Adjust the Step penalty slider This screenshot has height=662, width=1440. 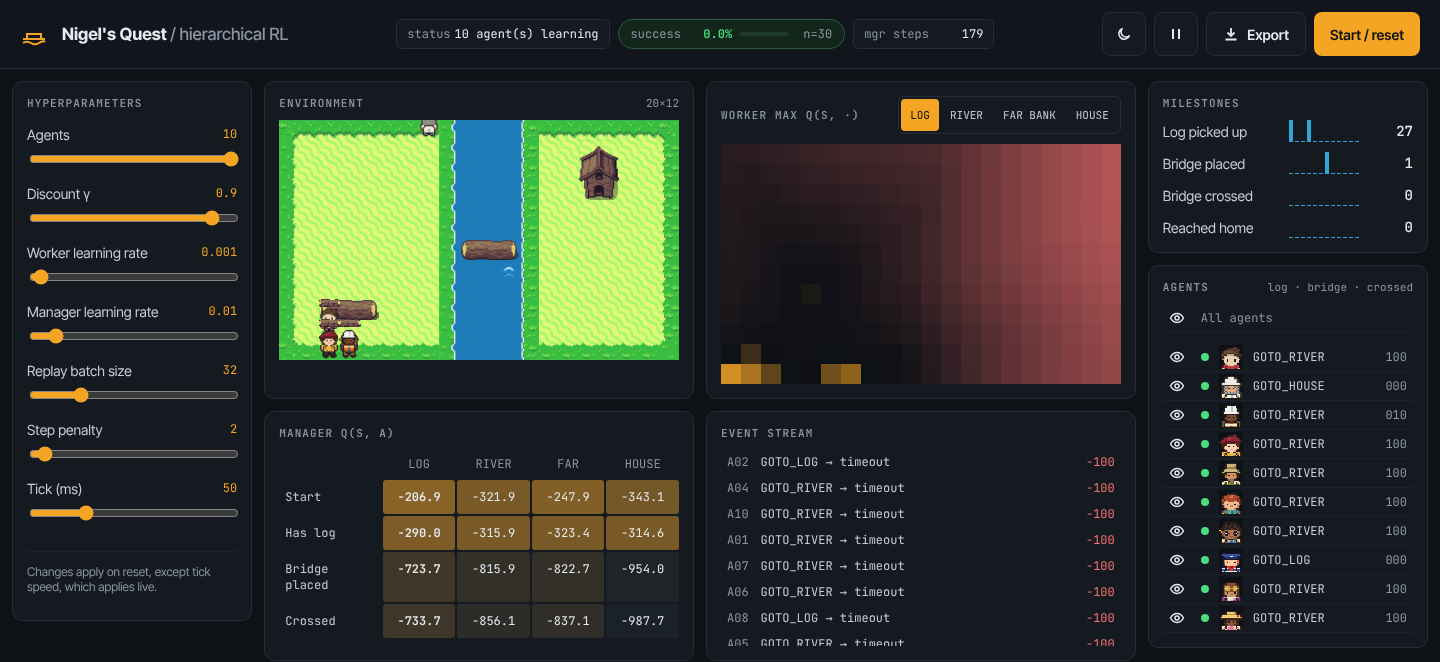(134, 454)
